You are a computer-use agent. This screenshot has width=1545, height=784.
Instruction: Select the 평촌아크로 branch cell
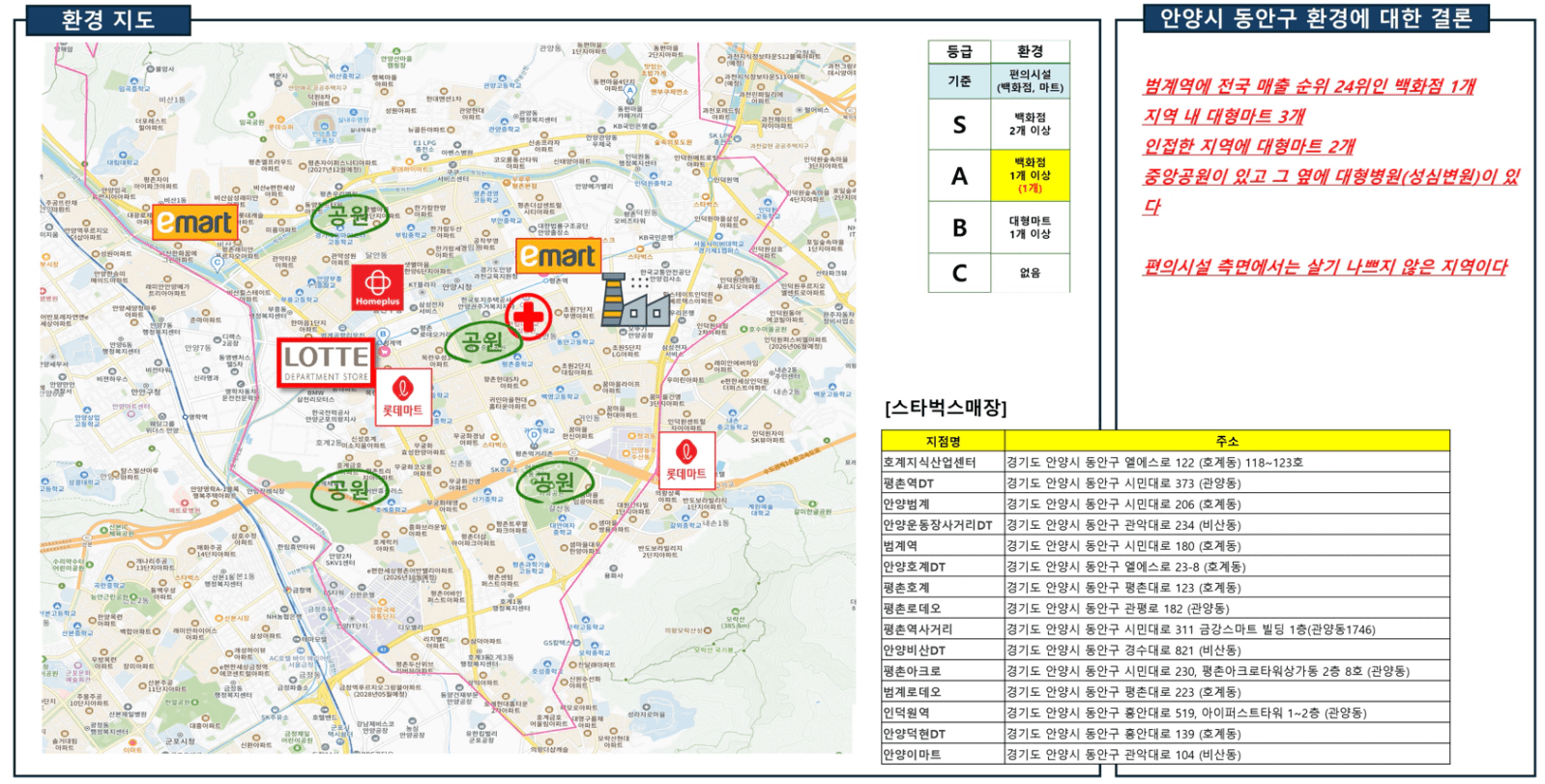(943, 671)
